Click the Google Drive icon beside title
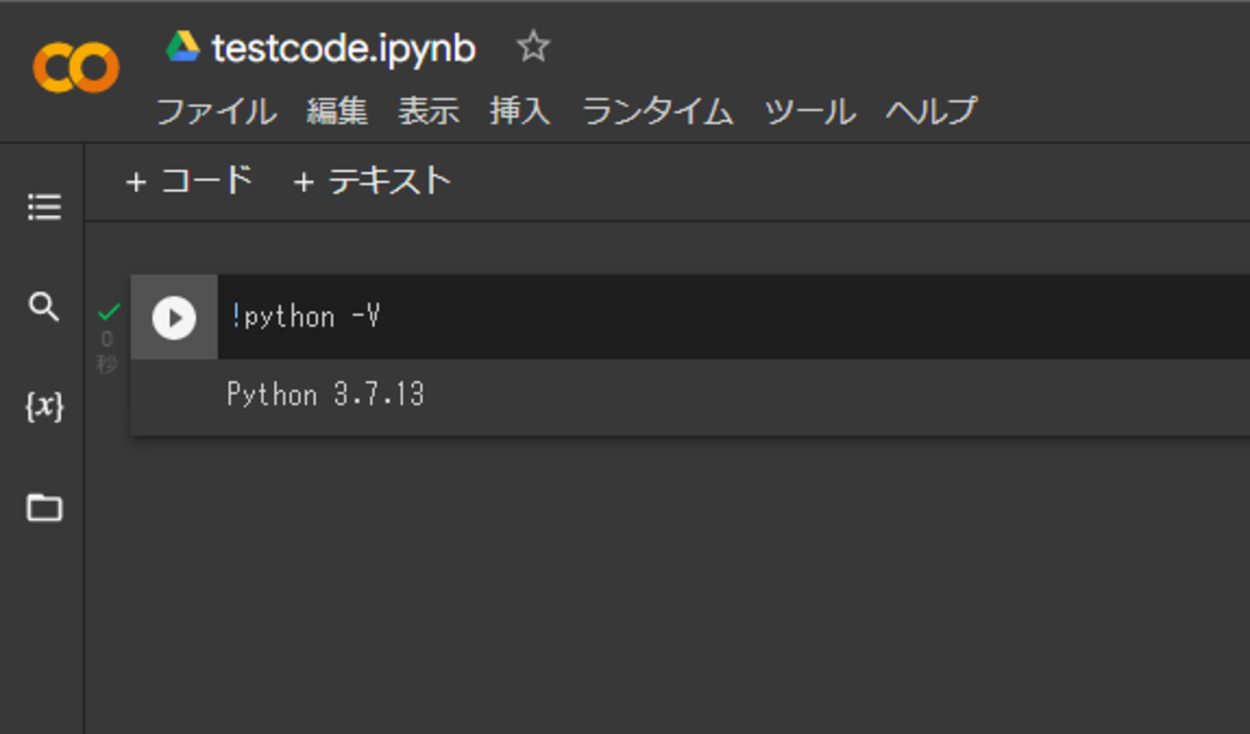This screenshot has height=734, width=1250. coord(183,46)
